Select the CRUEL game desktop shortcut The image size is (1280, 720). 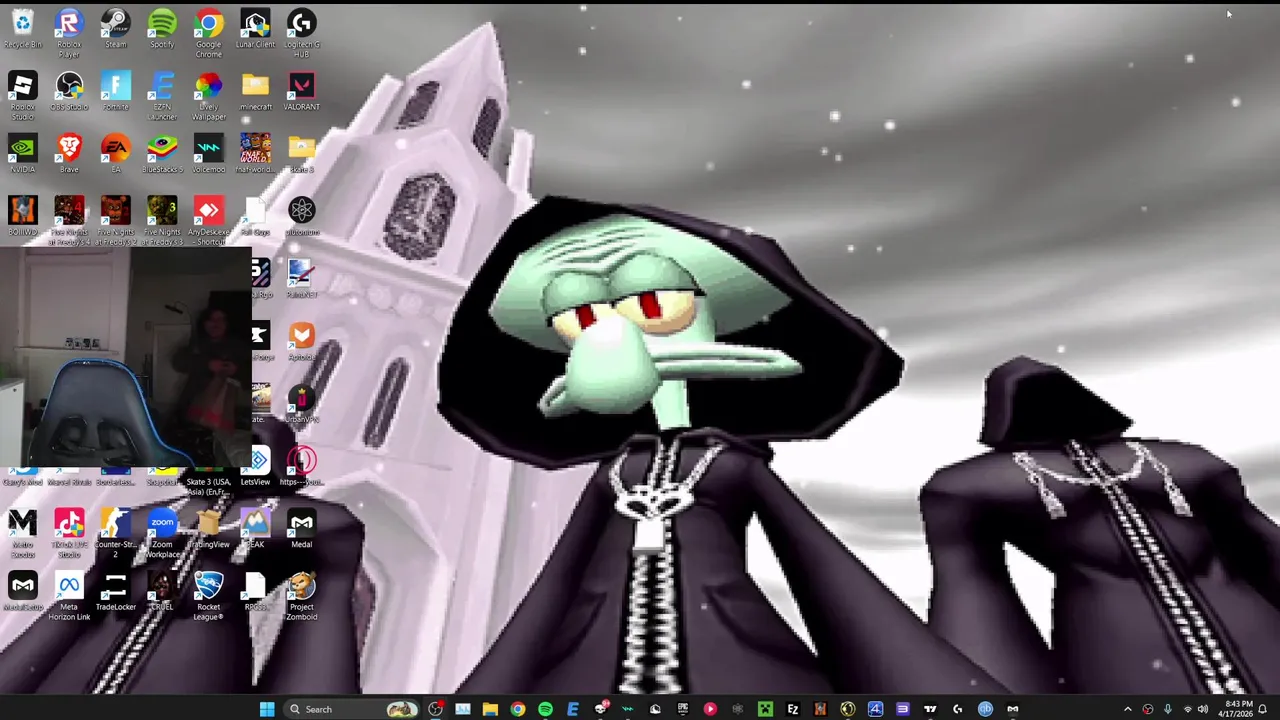pyautogui.click(x=162, y=591)
